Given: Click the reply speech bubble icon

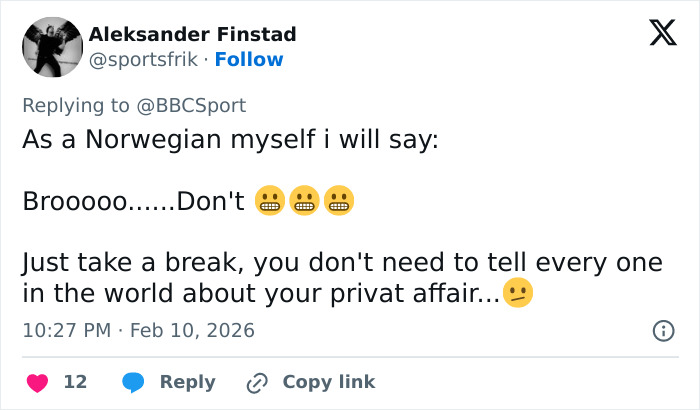Looking at the screenshot, I should [132, 382].
